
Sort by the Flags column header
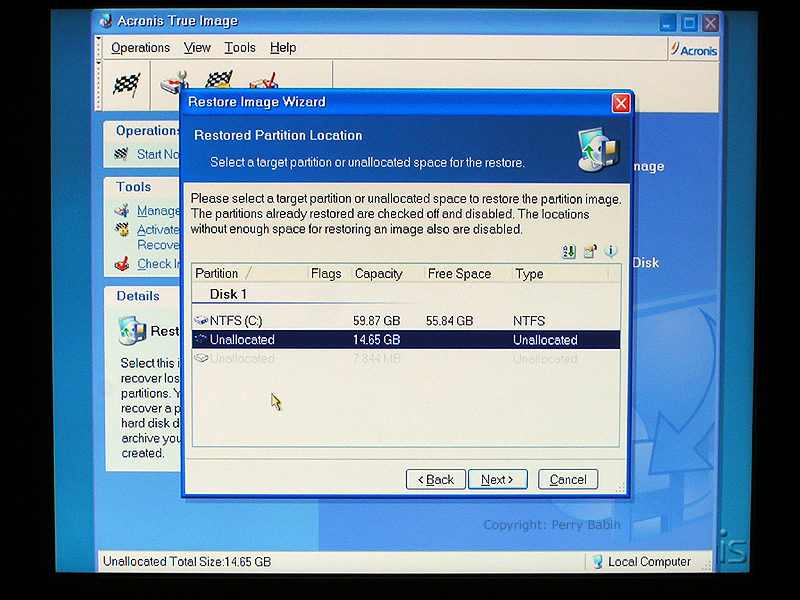[x=330, y=273]
